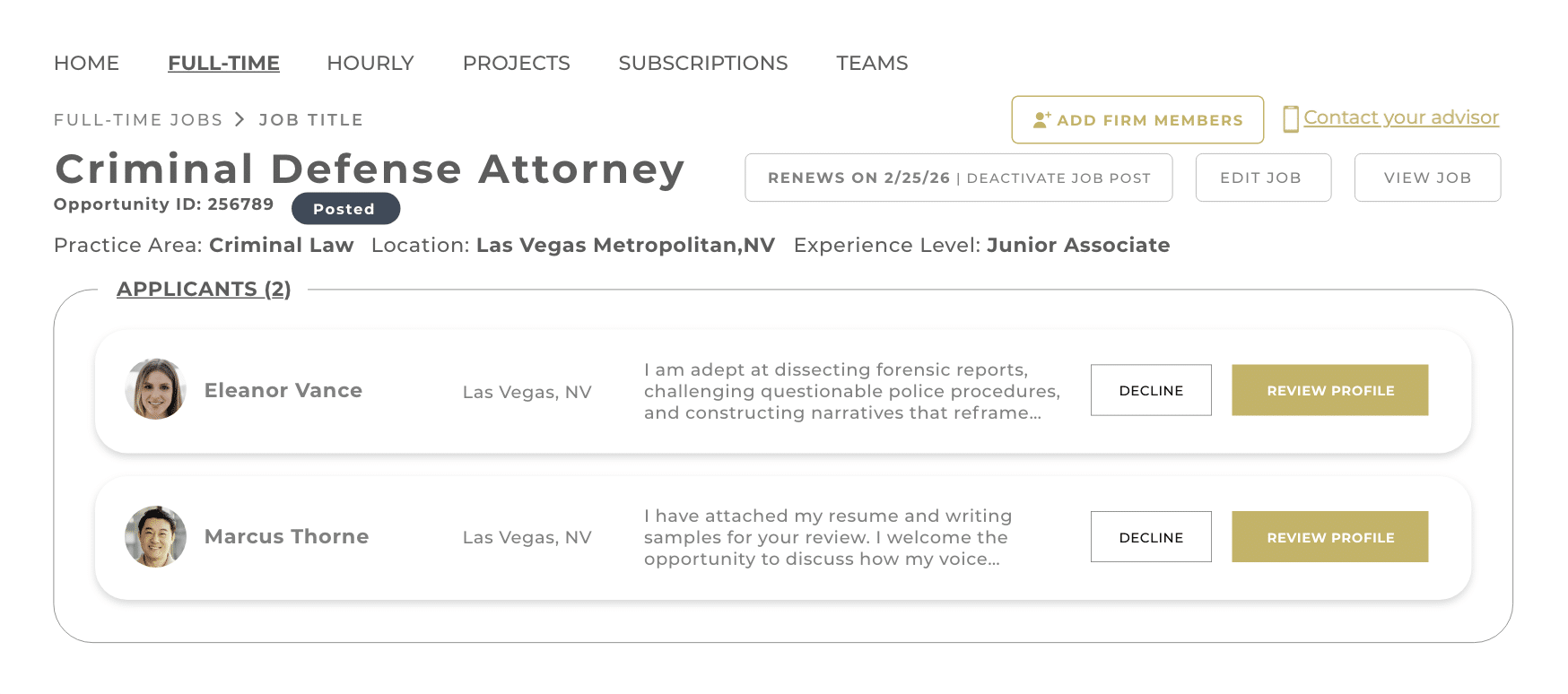Select the Full-Time tab
1568x694 pixels.
[223, 63]
